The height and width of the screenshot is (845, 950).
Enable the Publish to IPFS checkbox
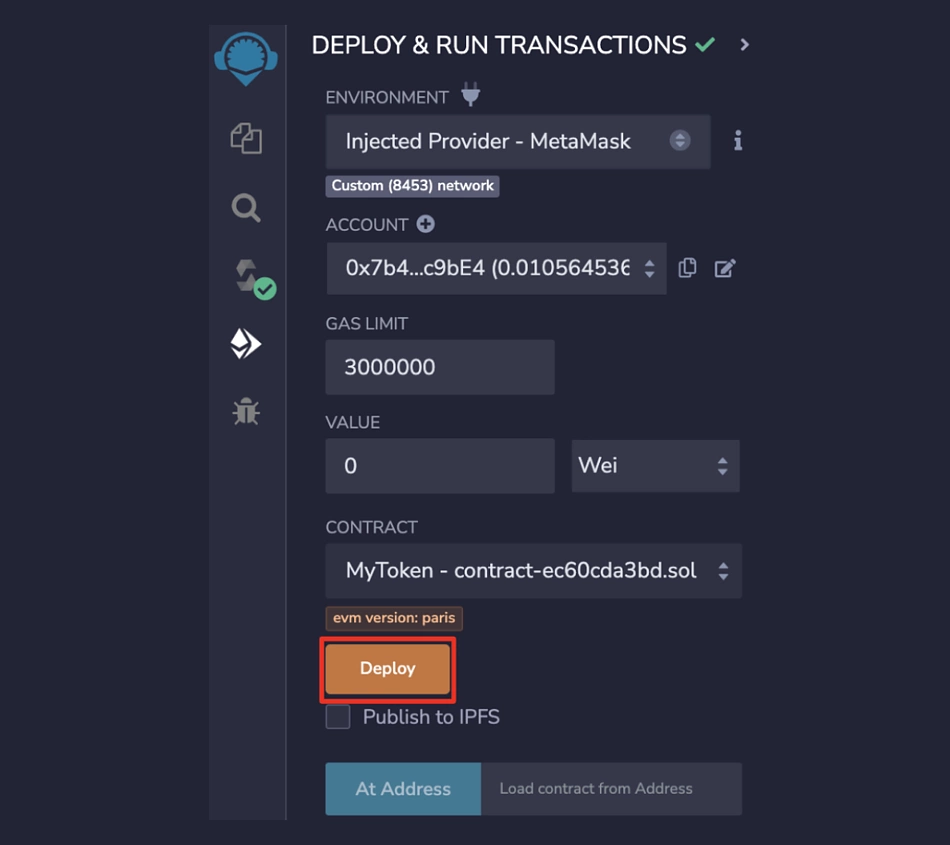(337, 716)
